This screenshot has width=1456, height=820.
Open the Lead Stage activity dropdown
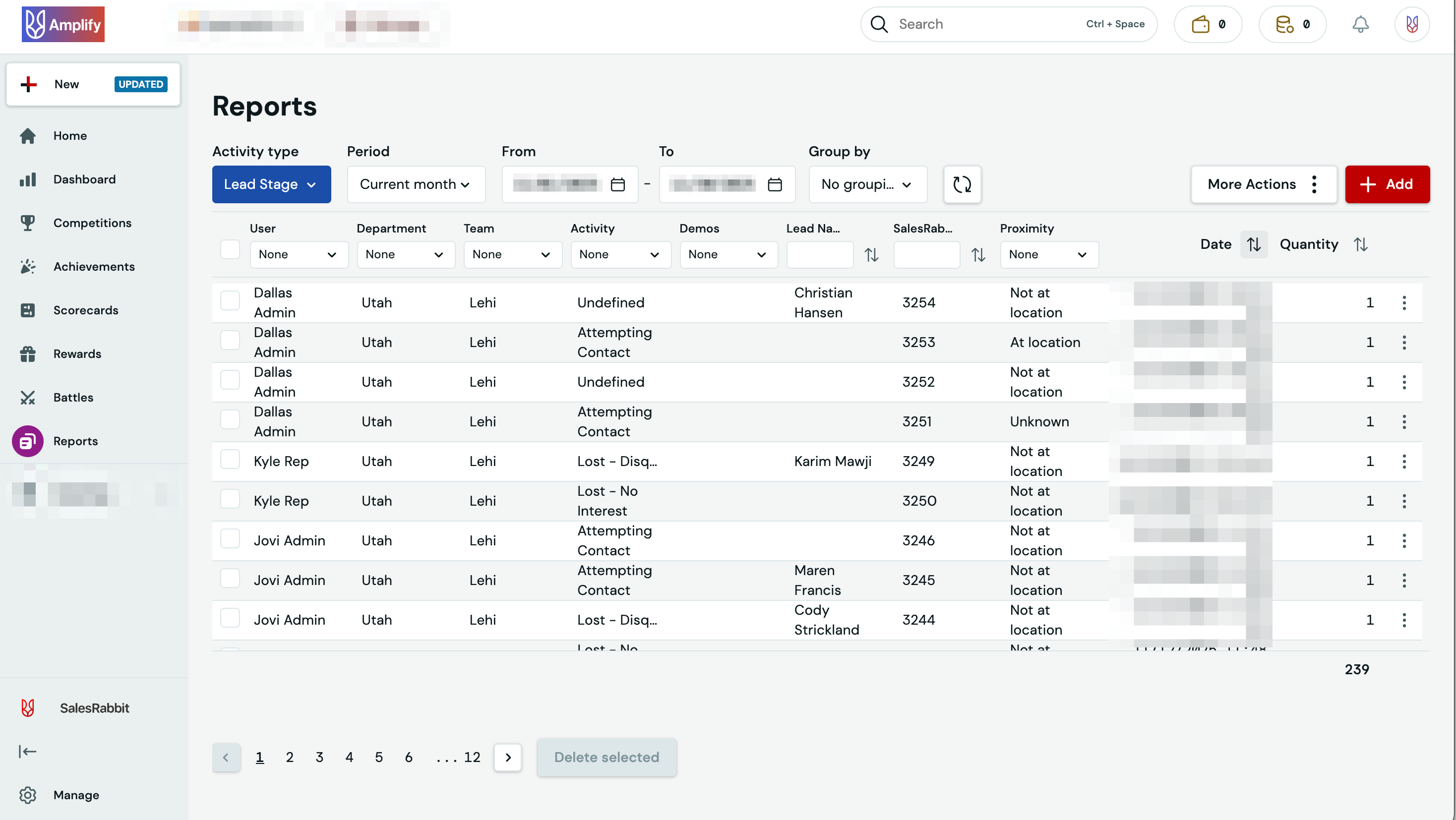(x=271, y=184)
